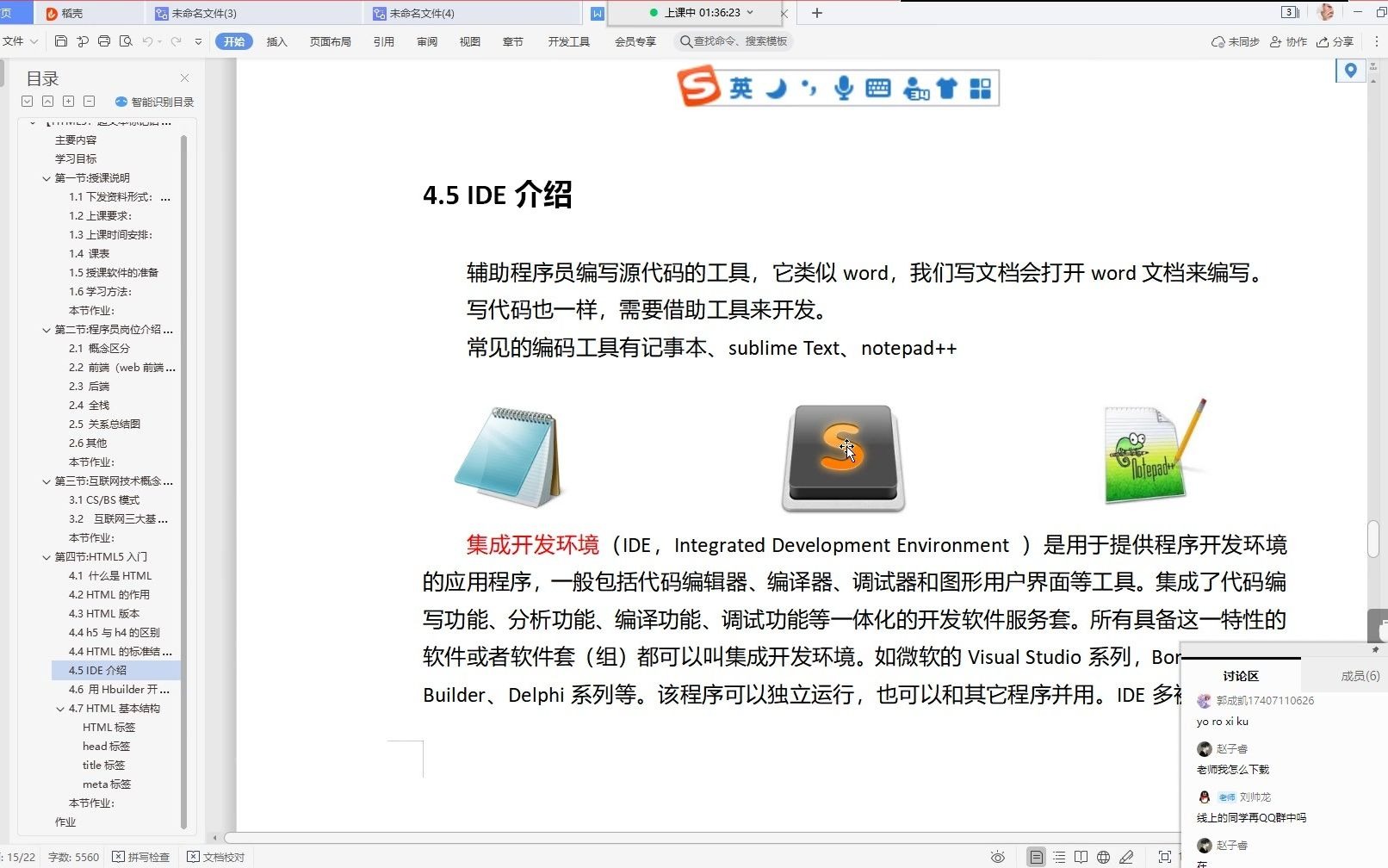The image size is (1388, 868).
Task: Click the up-arrow level icon in 目录 panel
Action: tap(48, 102)
